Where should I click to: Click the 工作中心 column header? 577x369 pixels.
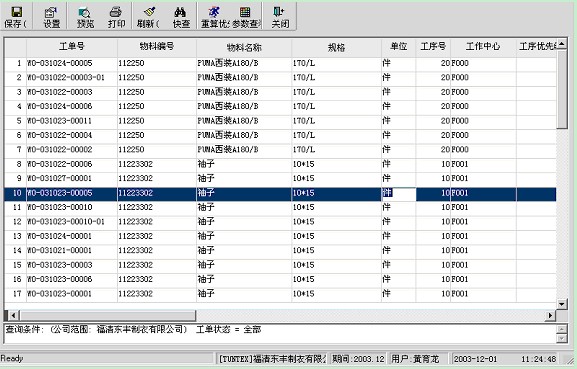(483, 47)
